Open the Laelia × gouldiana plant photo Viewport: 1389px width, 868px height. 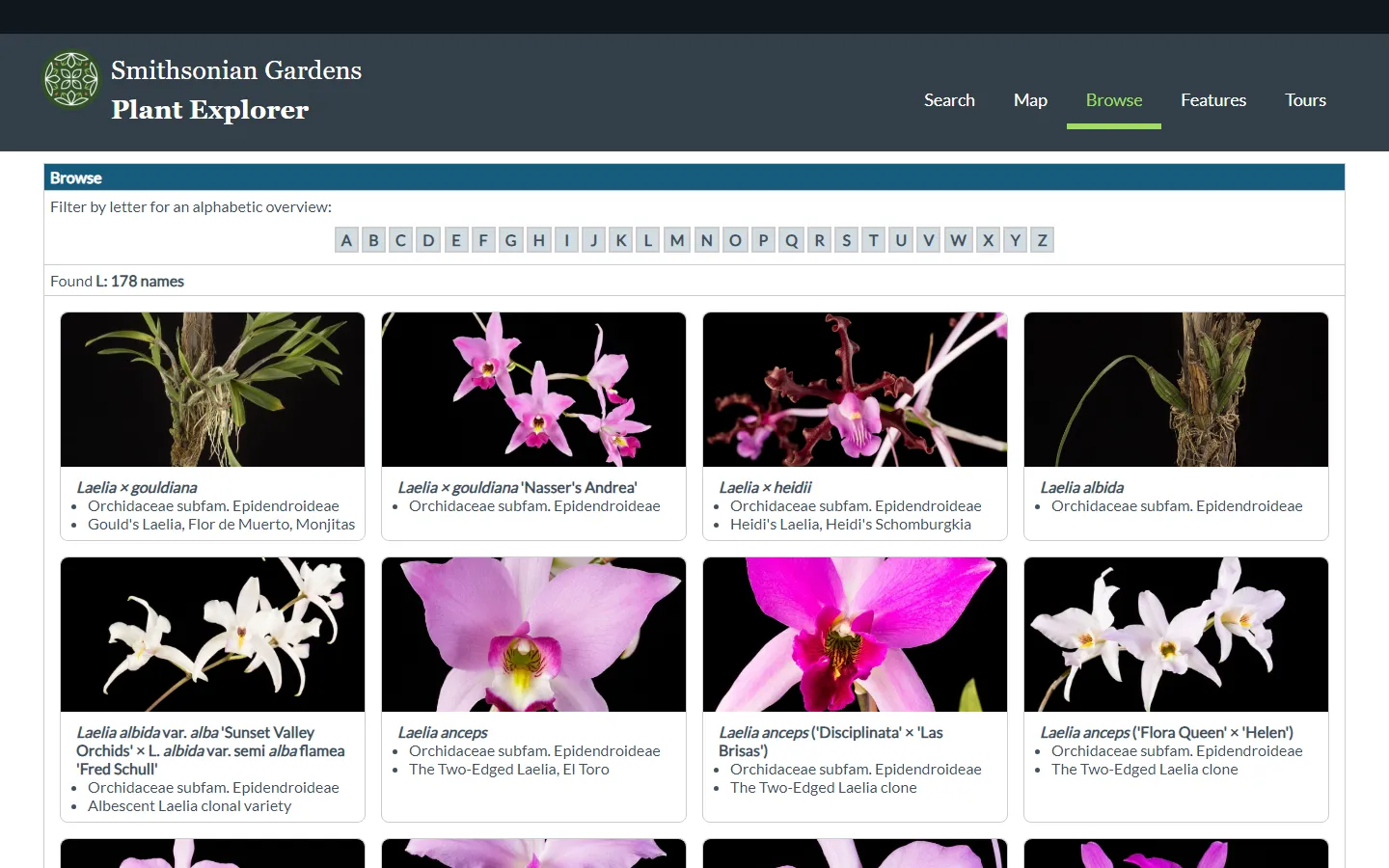212,390
